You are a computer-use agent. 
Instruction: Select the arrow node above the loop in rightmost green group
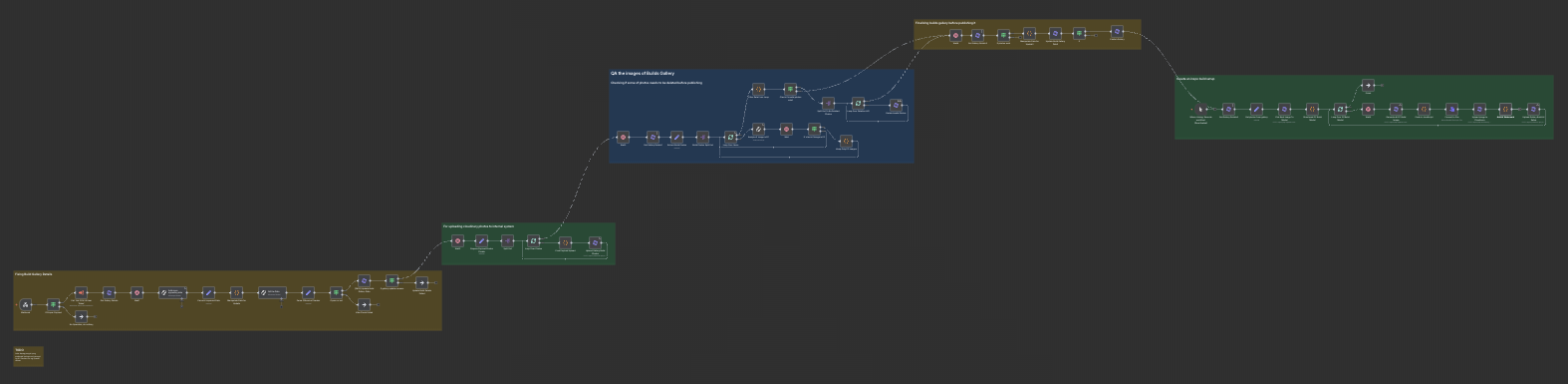(1368, 85)
